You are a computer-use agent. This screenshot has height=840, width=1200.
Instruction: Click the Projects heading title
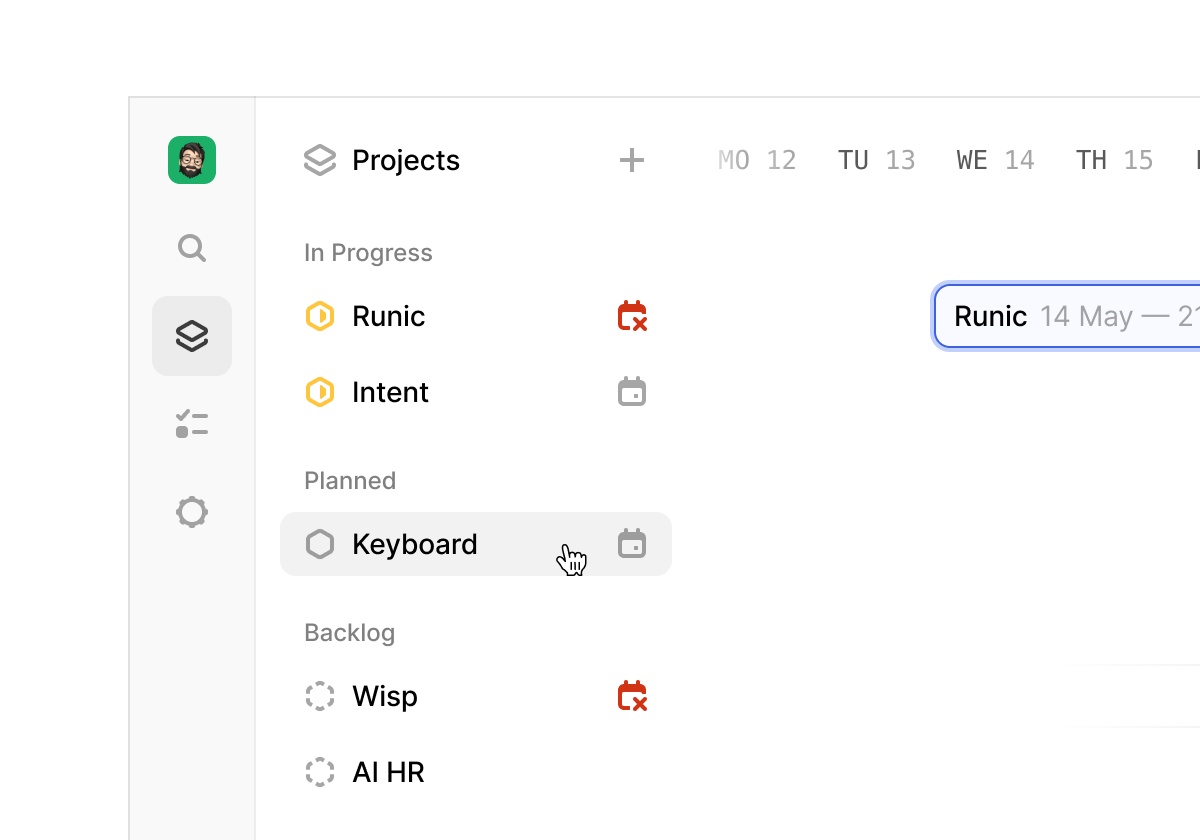pos(406,160)
